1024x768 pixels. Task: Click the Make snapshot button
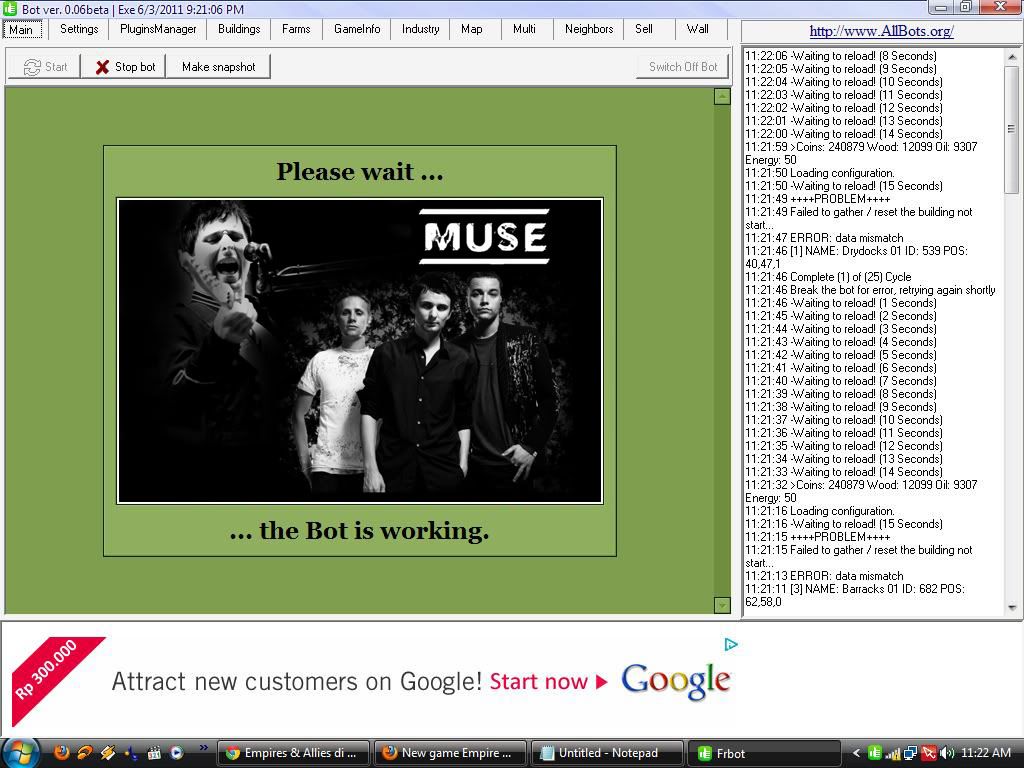219,67
